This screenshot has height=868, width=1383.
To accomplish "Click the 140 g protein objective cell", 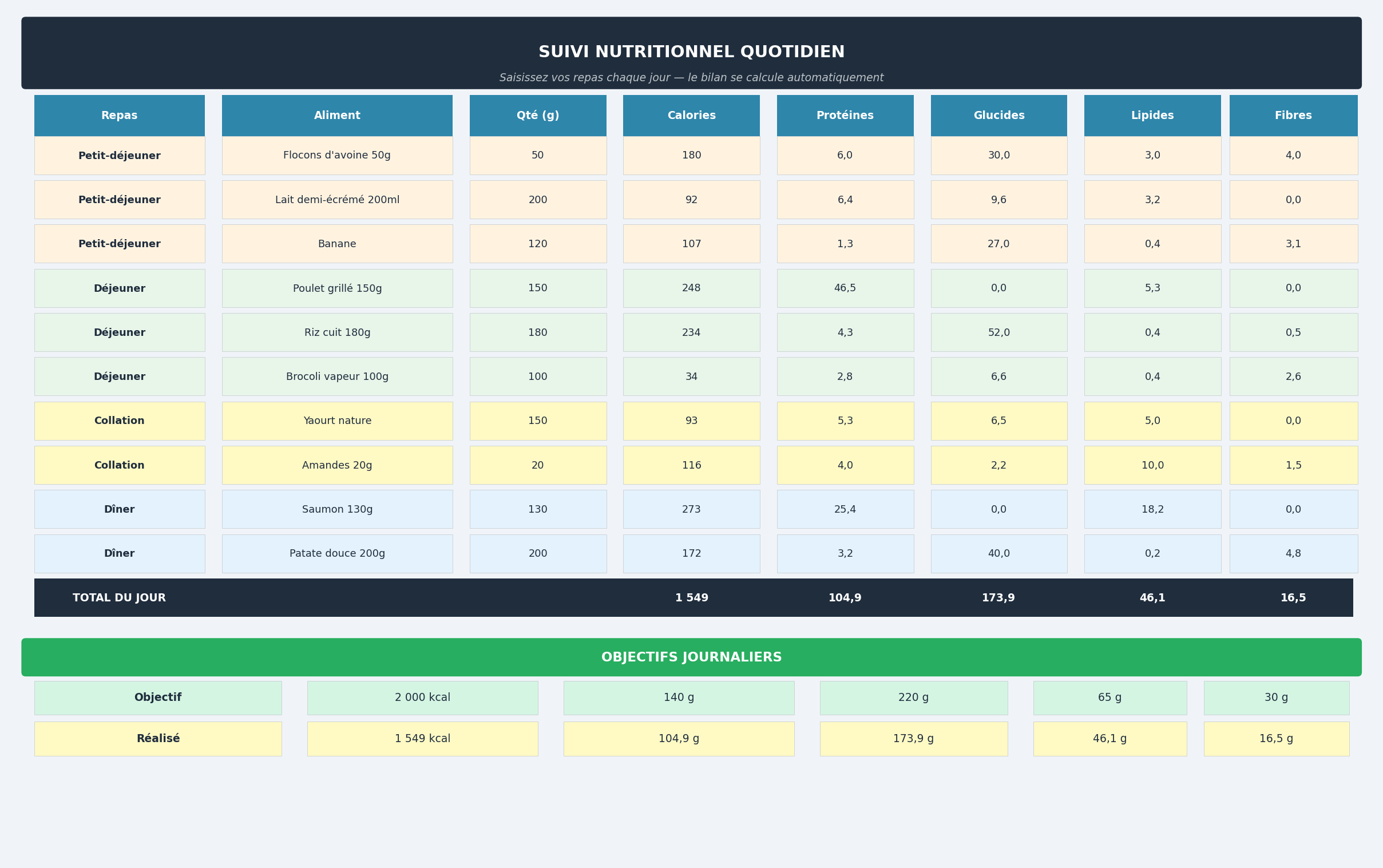I will click(679, 697).
